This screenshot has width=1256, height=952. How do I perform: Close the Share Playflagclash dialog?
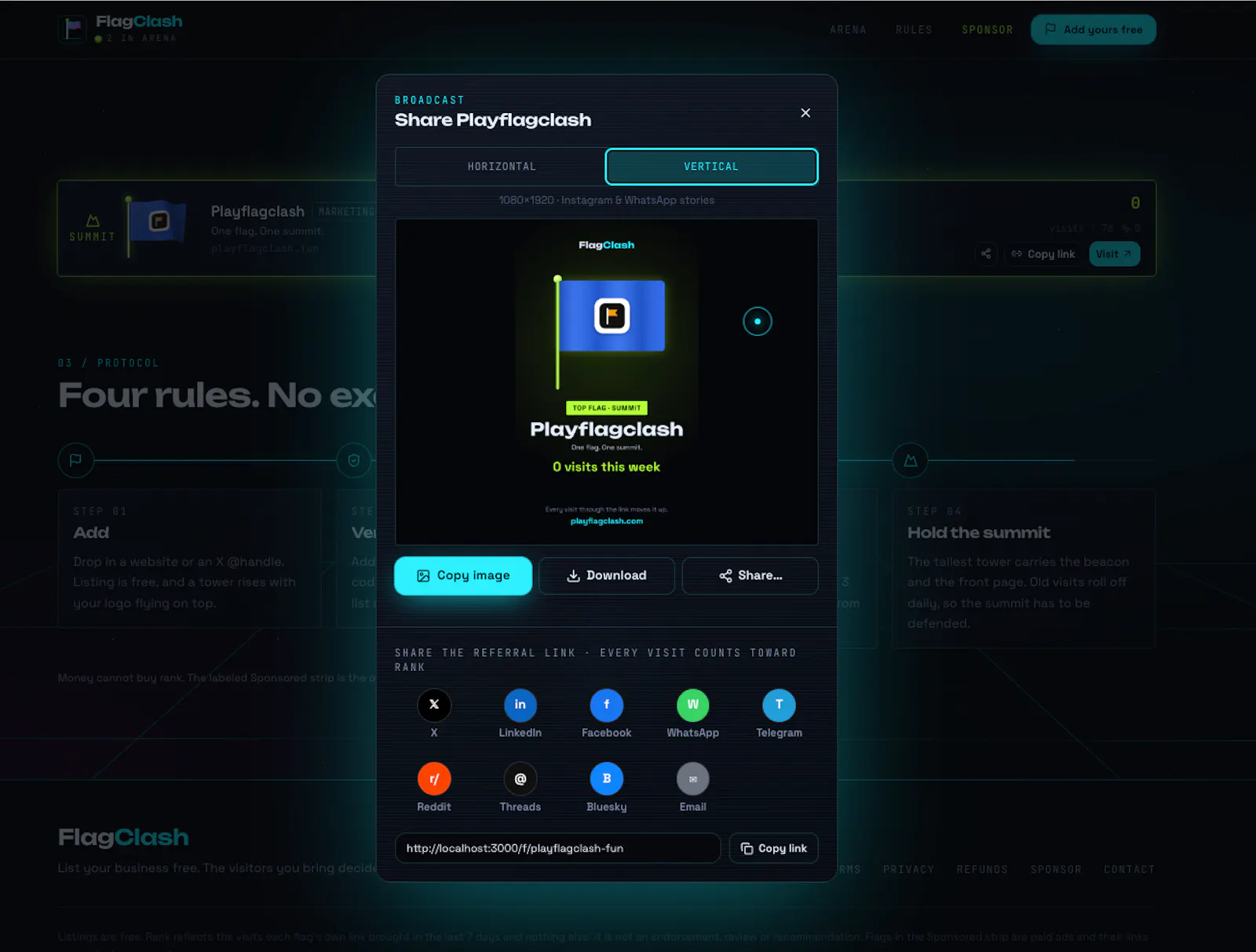(805, 113)
